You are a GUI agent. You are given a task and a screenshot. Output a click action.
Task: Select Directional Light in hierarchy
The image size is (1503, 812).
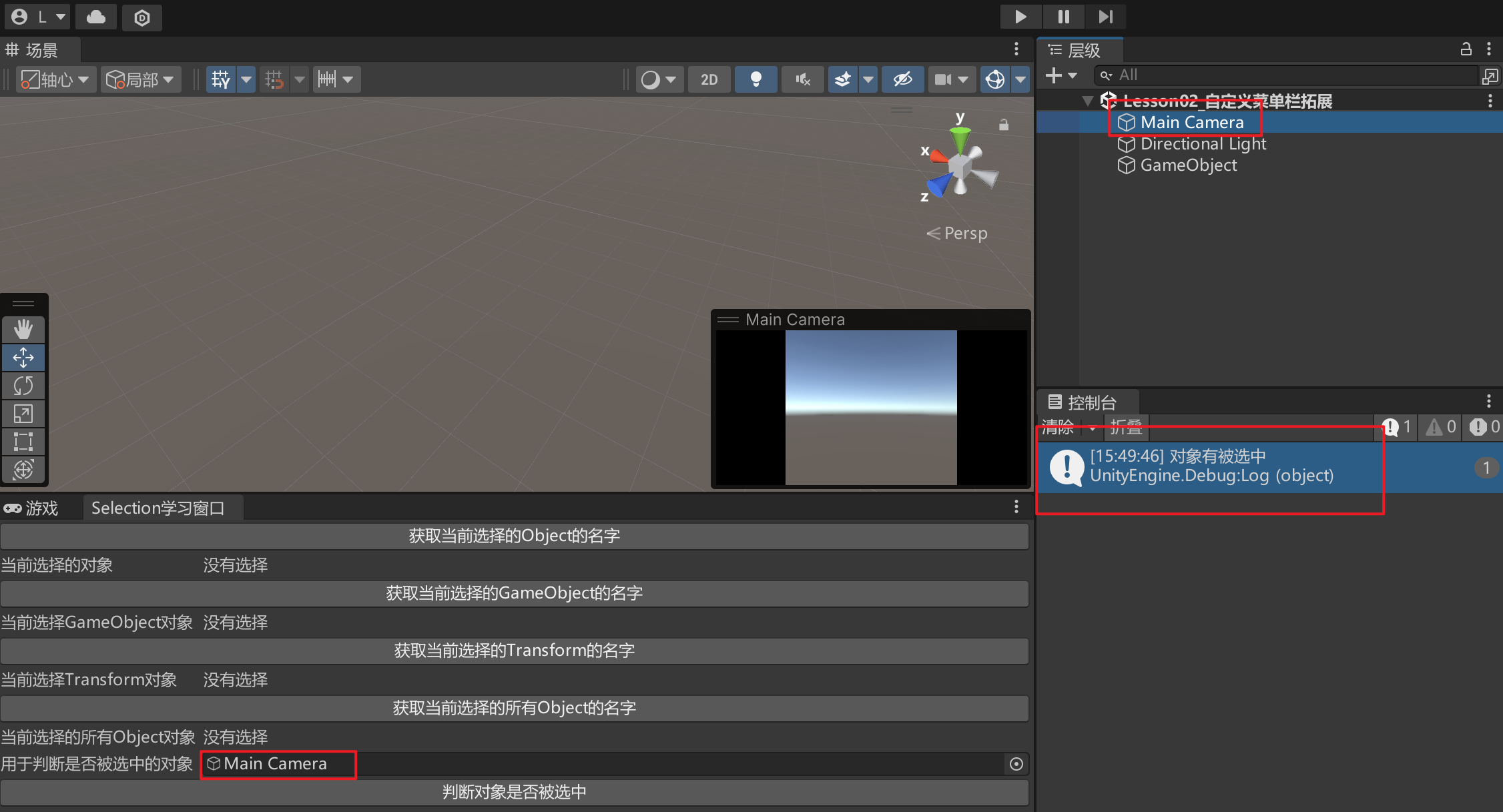1203,144
